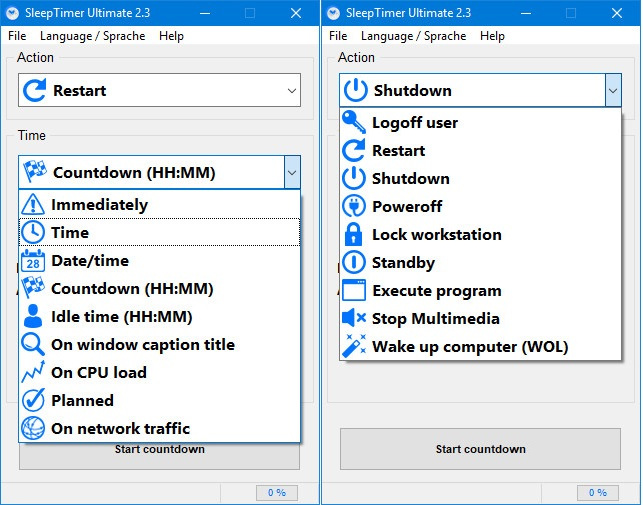This screenshot has height=505, width=643.
Task: Select the On CPU load graph icon
Action: [x=33, y=372]
